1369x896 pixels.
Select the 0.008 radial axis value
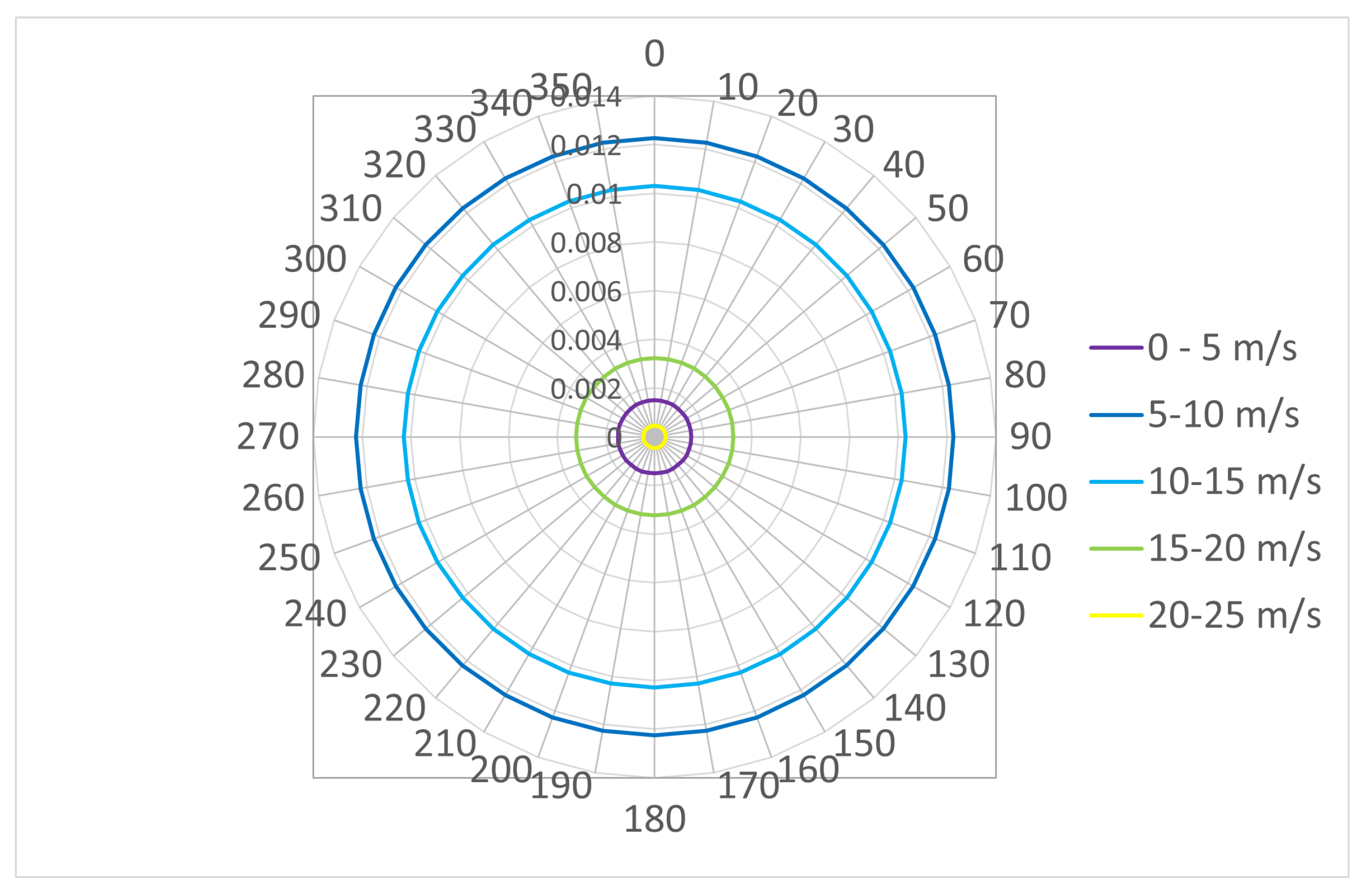coord(586,244)
